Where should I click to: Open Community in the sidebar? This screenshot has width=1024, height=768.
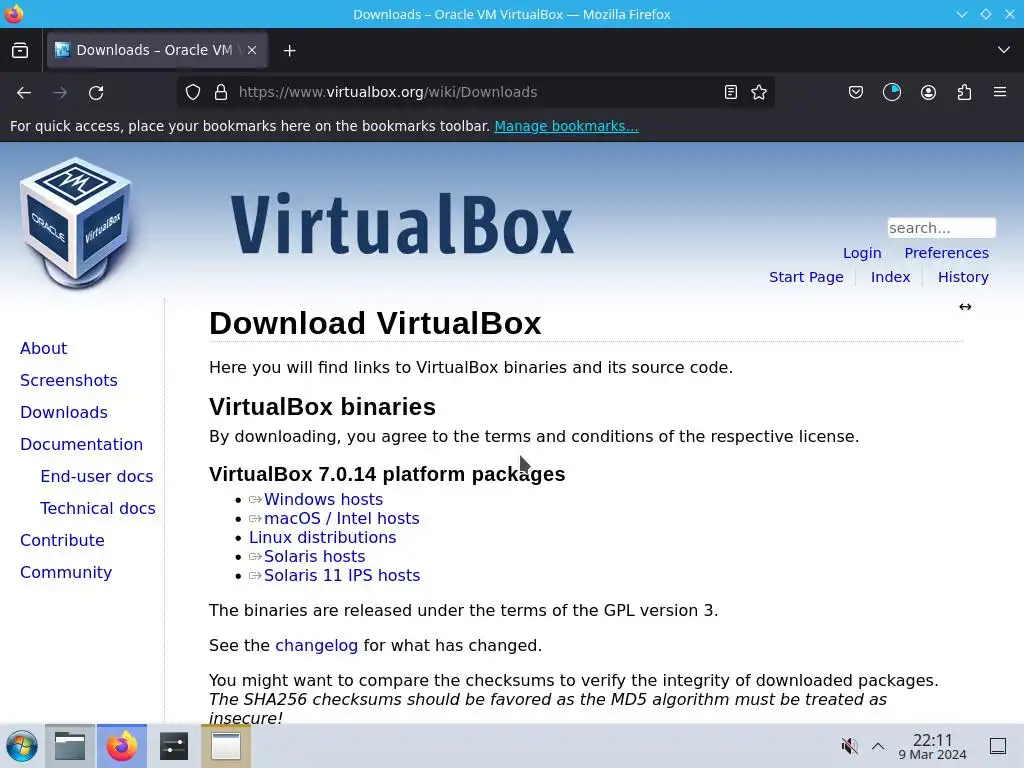[x=66, y=572]
